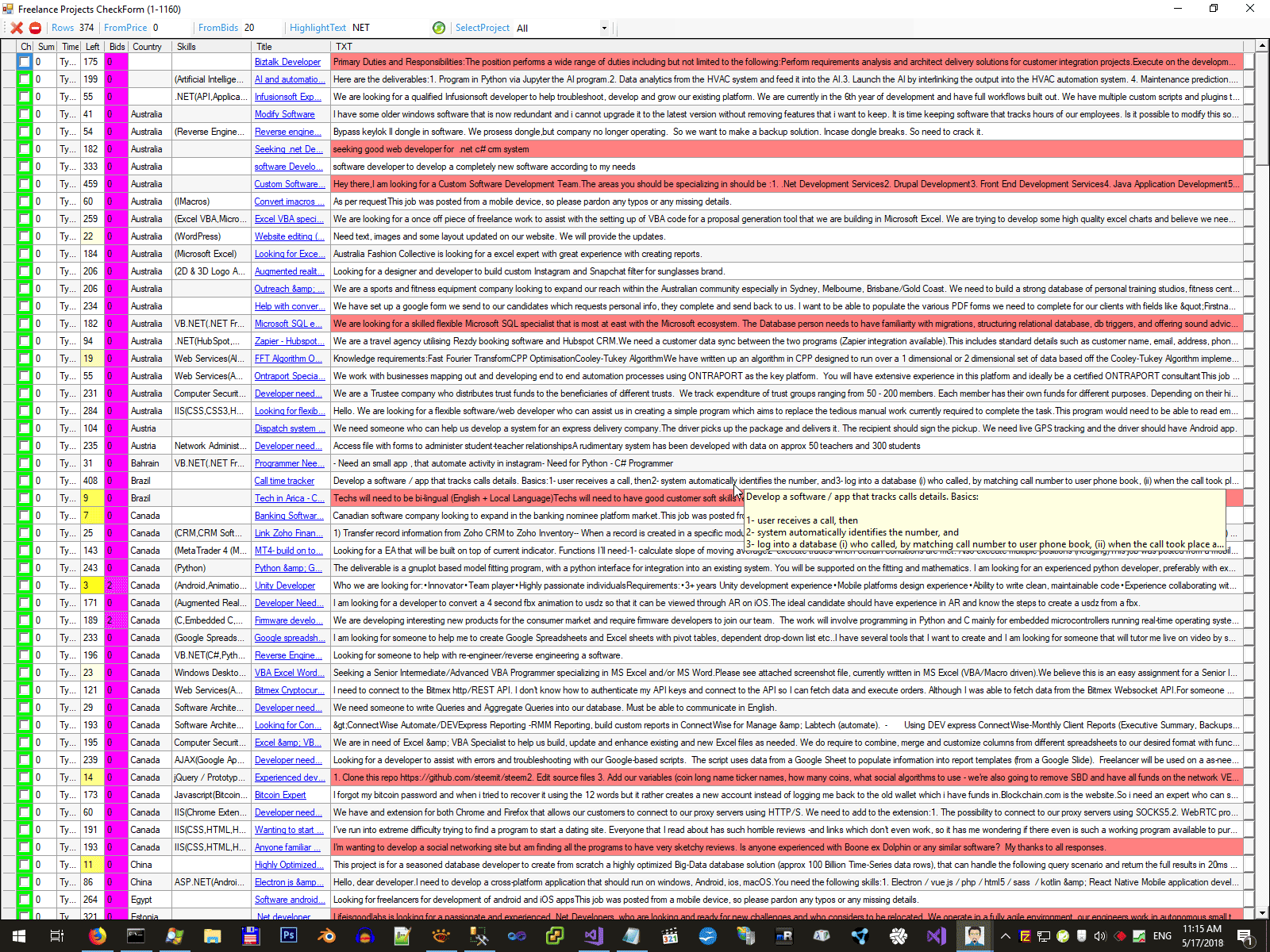Open the green VMware taskbar icon
This screenshot has height=952, width=1270.
[x=555, y=936]
